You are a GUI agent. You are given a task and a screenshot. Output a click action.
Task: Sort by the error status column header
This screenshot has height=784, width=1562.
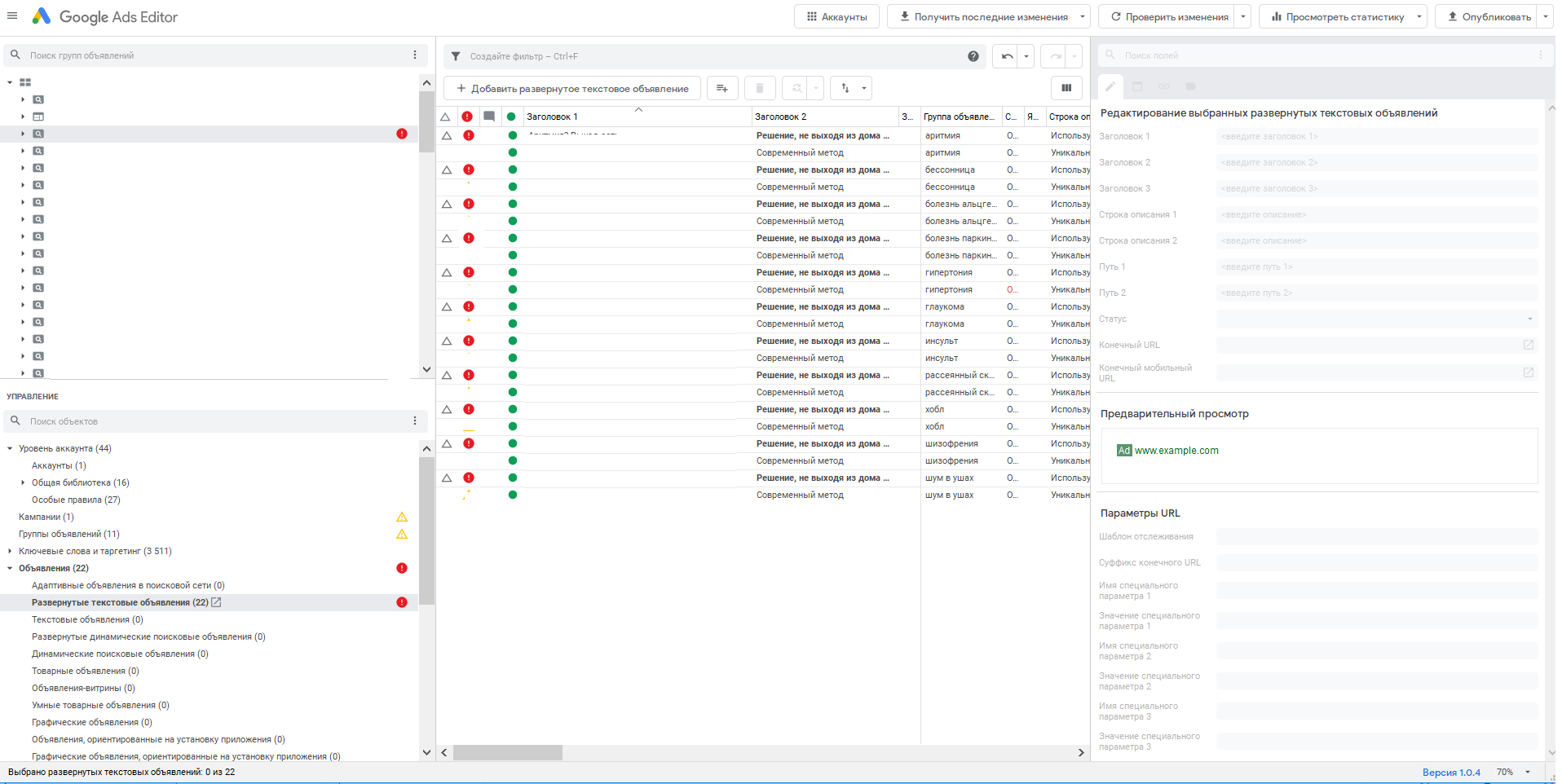point(467,117)
